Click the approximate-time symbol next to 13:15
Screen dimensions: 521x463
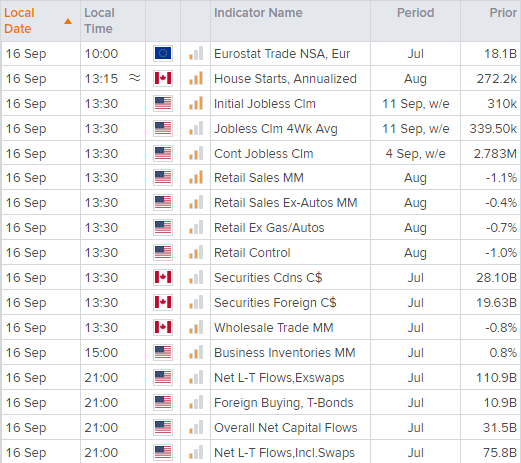[x=134, y=78]
